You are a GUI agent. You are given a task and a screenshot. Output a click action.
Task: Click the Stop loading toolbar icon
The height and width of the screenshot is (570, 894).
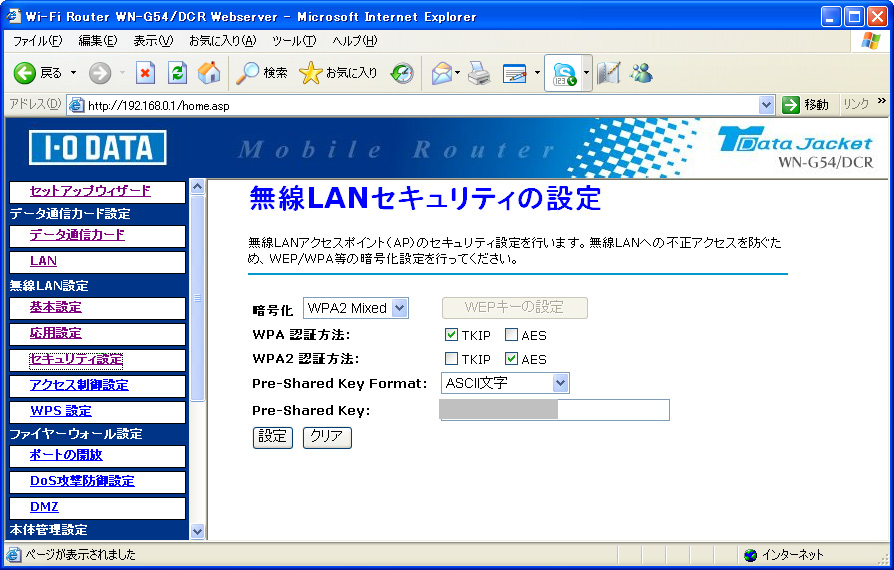(146, 73)
